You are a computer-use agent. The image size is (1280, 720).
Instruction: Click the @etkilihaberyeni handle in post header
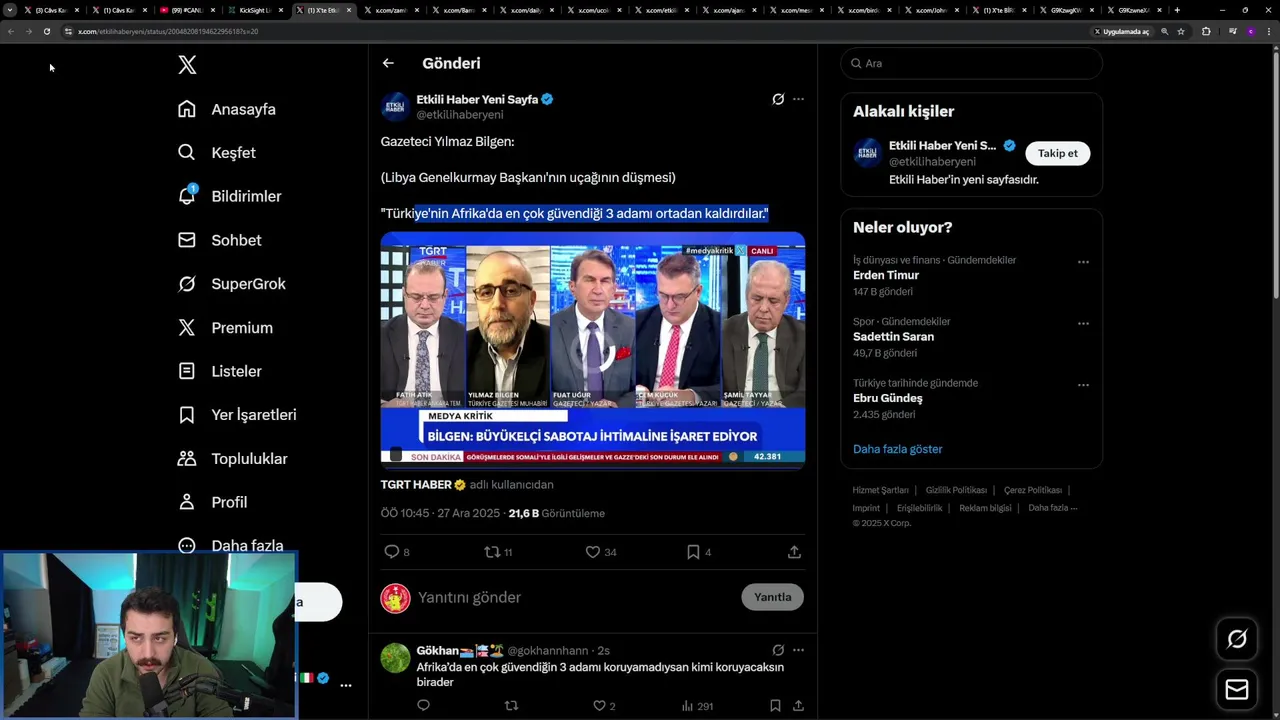460,115
